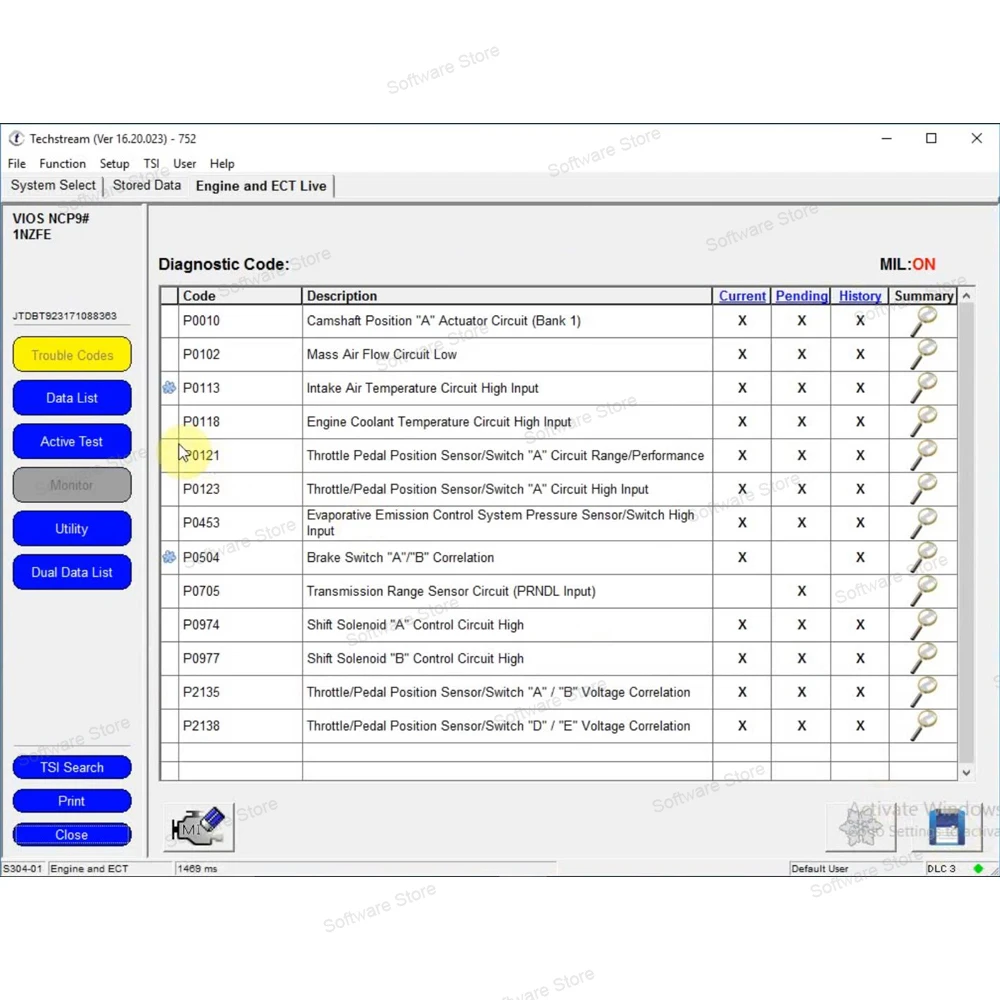Open the Data List
Image resolution: width=1000 pixels, height=1000 pixels.
click(x=72, y=398)
